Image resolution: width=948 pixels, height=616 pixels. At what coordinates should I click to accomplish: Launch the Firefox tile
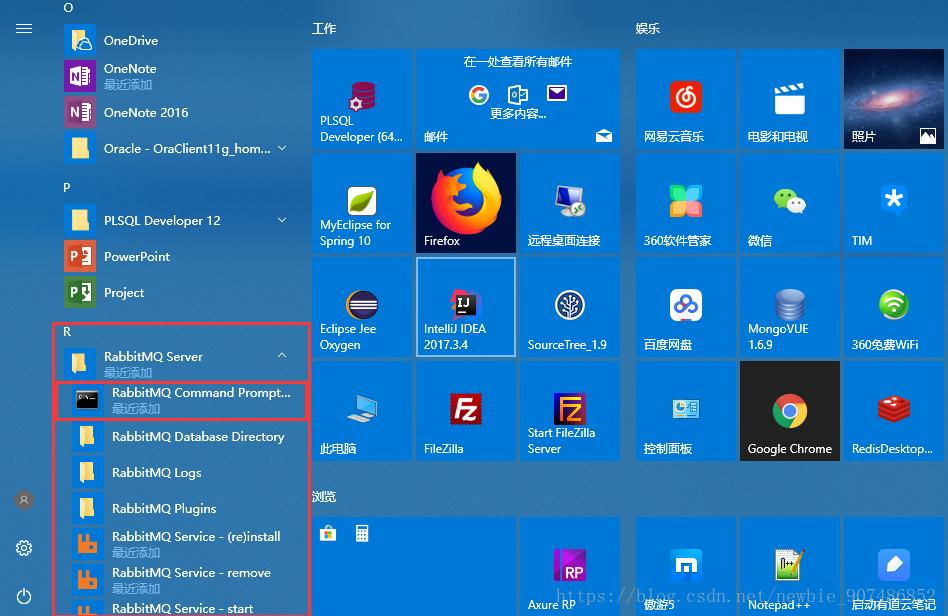pos(466,203)
